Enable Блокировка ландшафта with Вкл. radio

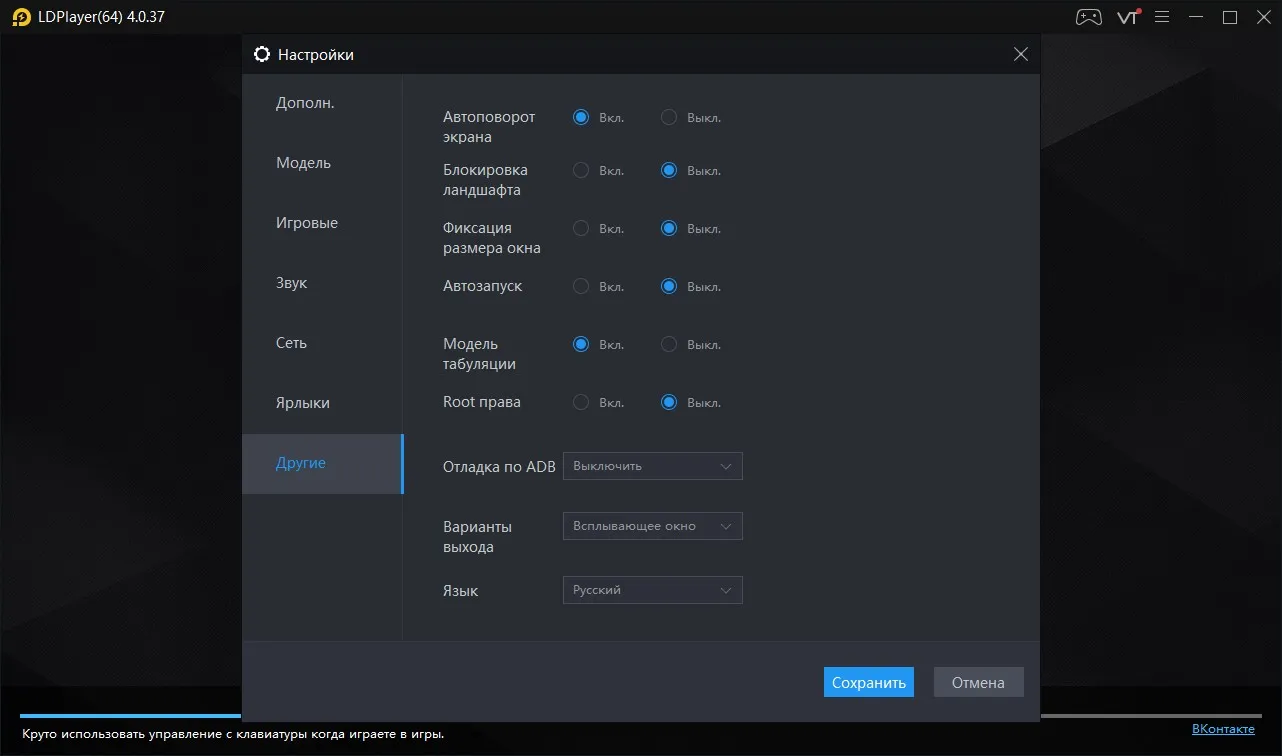(581, 170)
